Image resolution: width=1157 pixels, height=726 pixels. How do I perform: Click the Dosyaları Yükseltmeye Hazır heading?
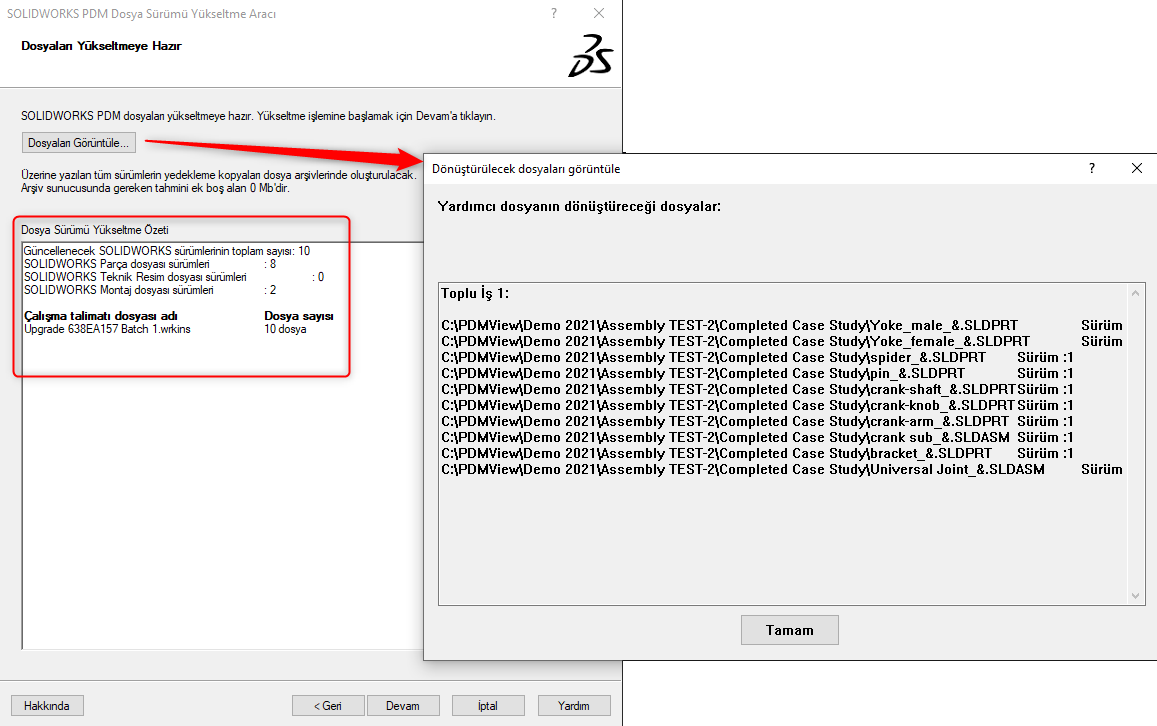(x=101, y=46)
